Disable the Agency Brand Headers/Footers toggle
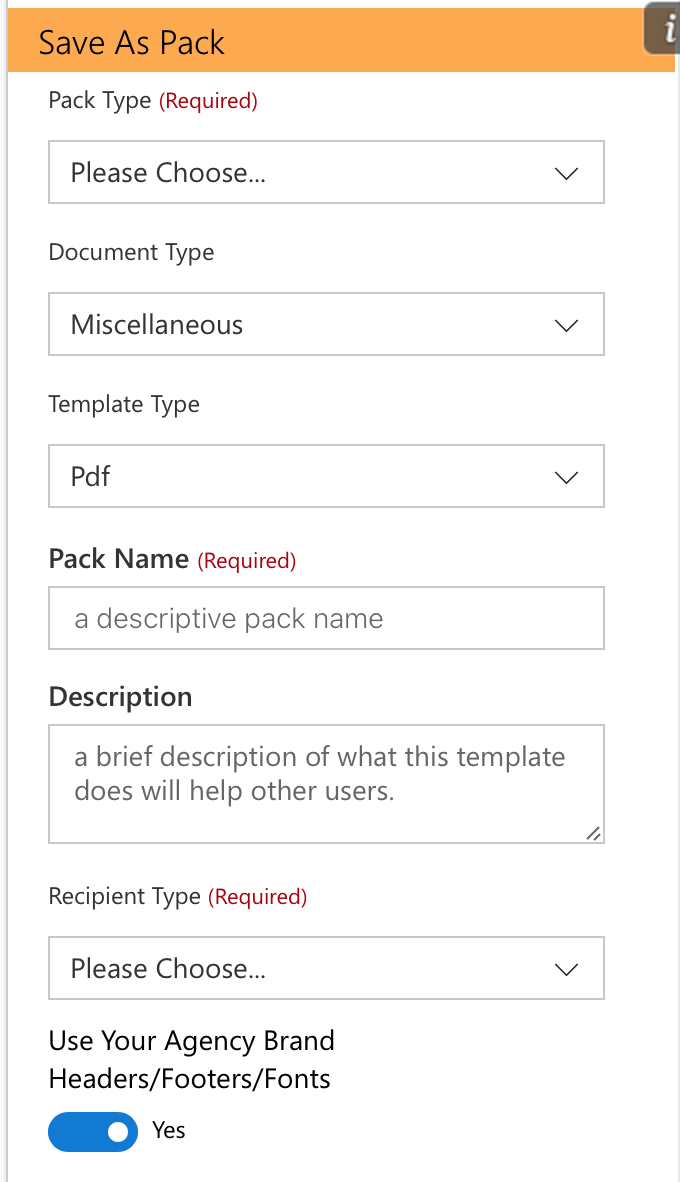 (93, 1131)
